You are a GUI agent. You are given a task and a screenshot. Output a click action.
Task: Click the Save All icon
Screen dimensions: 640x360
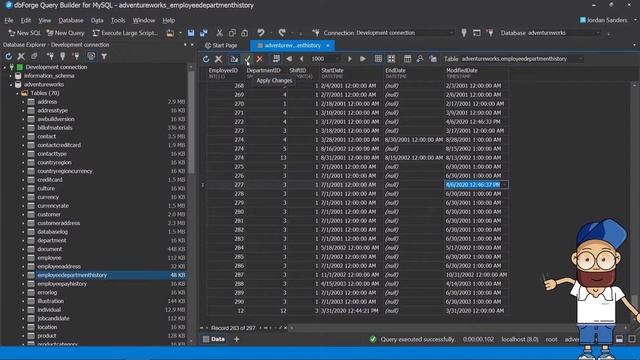coord(204,33)
